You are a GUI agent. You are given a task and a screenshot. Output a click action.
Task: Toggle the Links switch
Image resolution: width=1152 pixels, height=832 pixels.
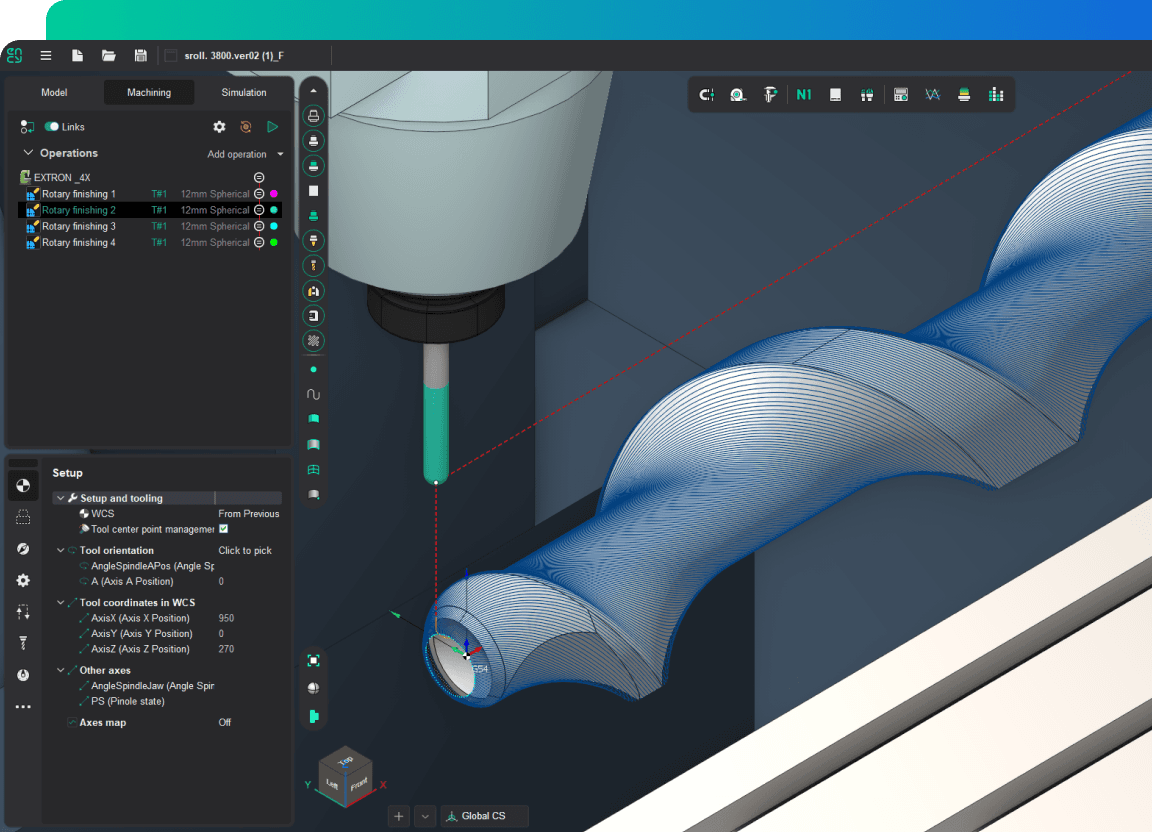click(52, 127)
